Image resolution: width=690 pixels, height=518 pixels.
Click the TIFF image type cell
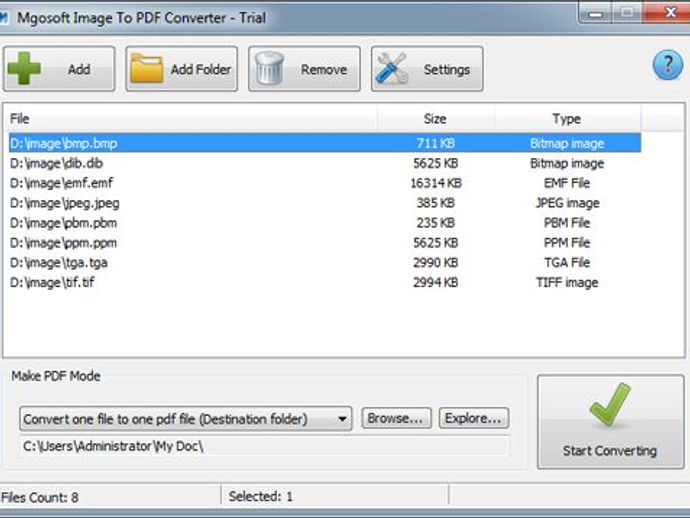[567, 283]
